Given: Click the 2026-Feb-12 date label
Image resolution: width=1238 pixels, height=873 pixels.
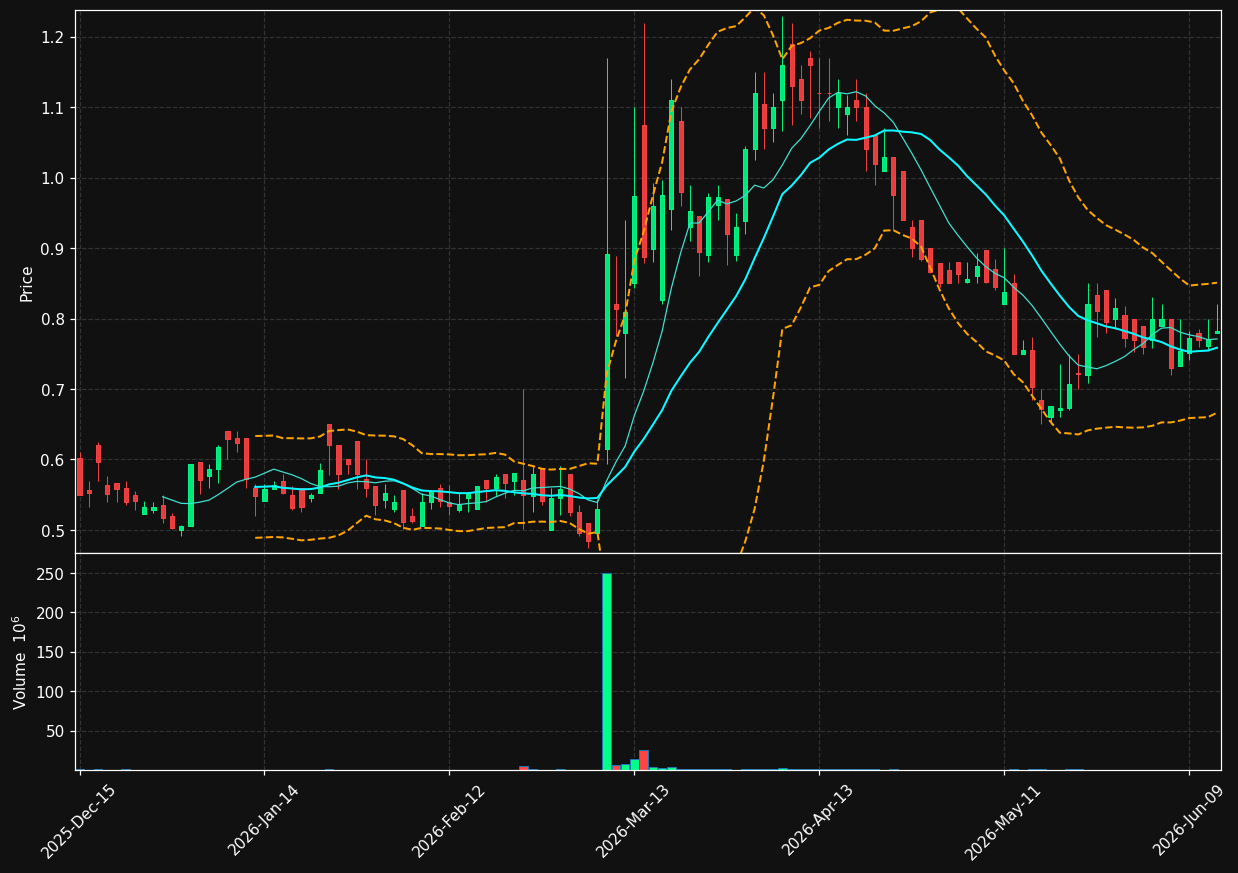Looking at the screenshot, I should click(x=449, y=820).
